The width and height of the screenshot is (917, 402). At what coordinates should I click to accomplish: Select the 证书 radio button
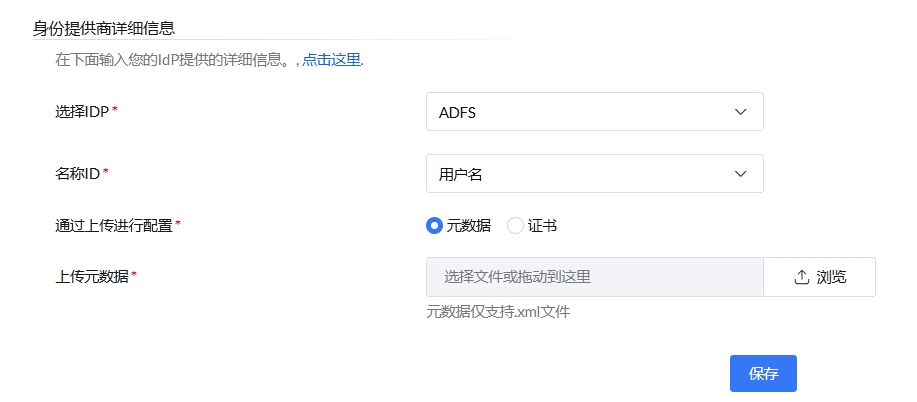[x=515, y=226]
